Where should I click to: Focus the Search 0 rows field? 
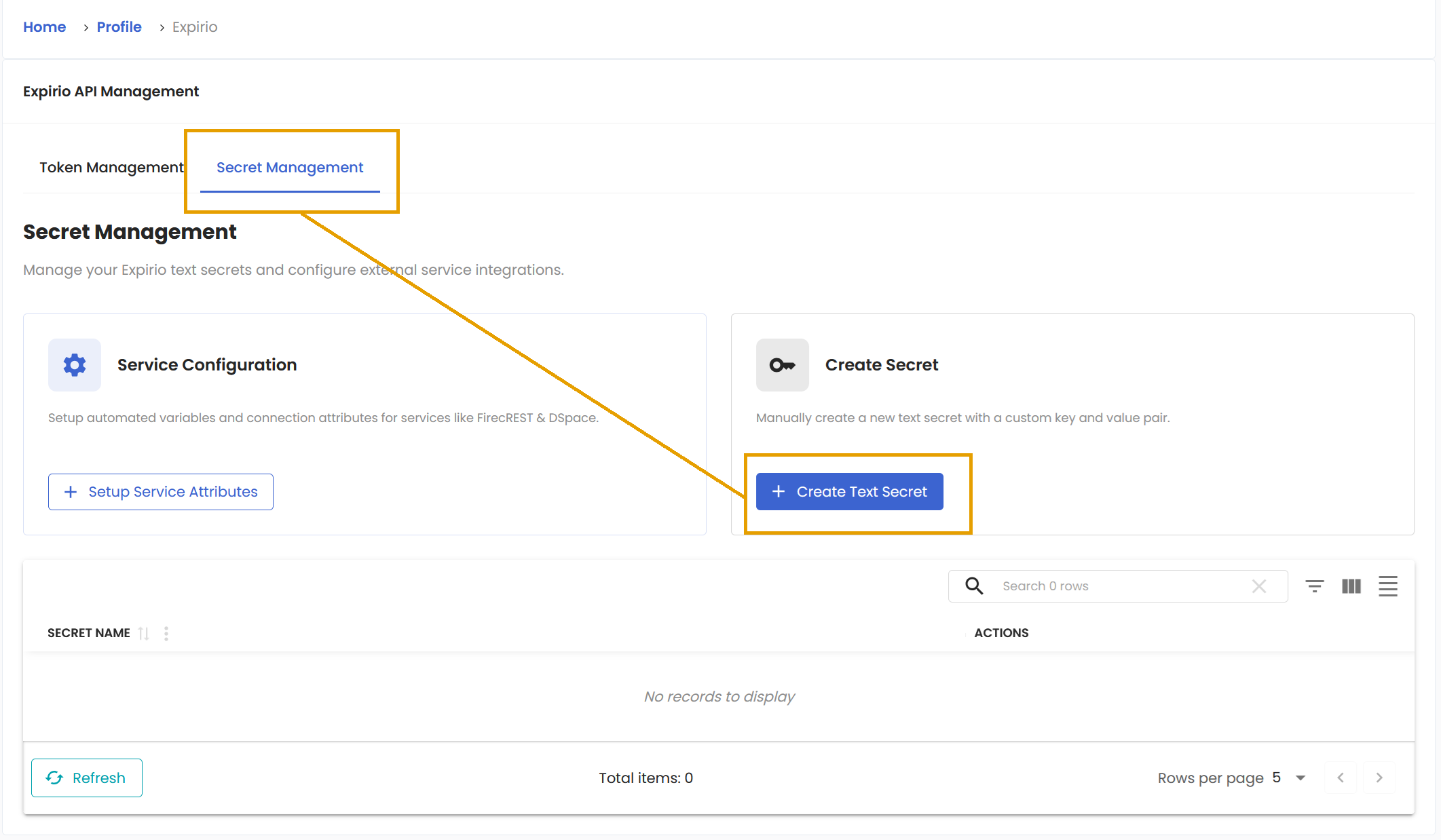[x=1118, y=586]
